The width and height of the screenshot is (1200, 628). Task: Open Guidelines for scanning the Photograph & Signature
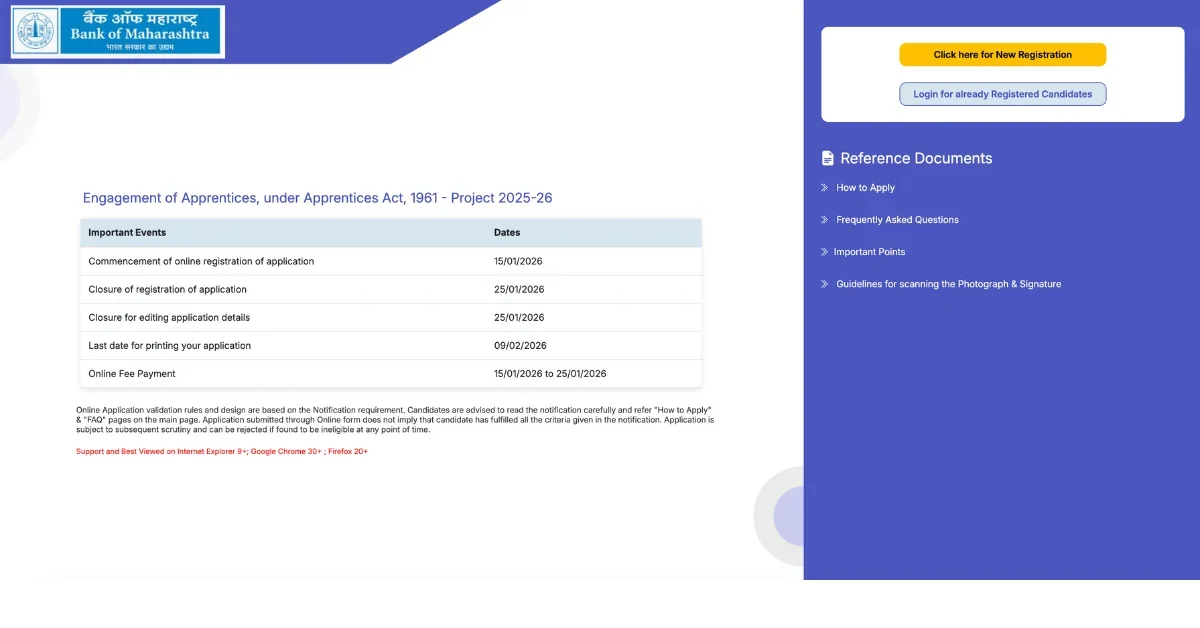pyautogui.click(x=948, y=284)
